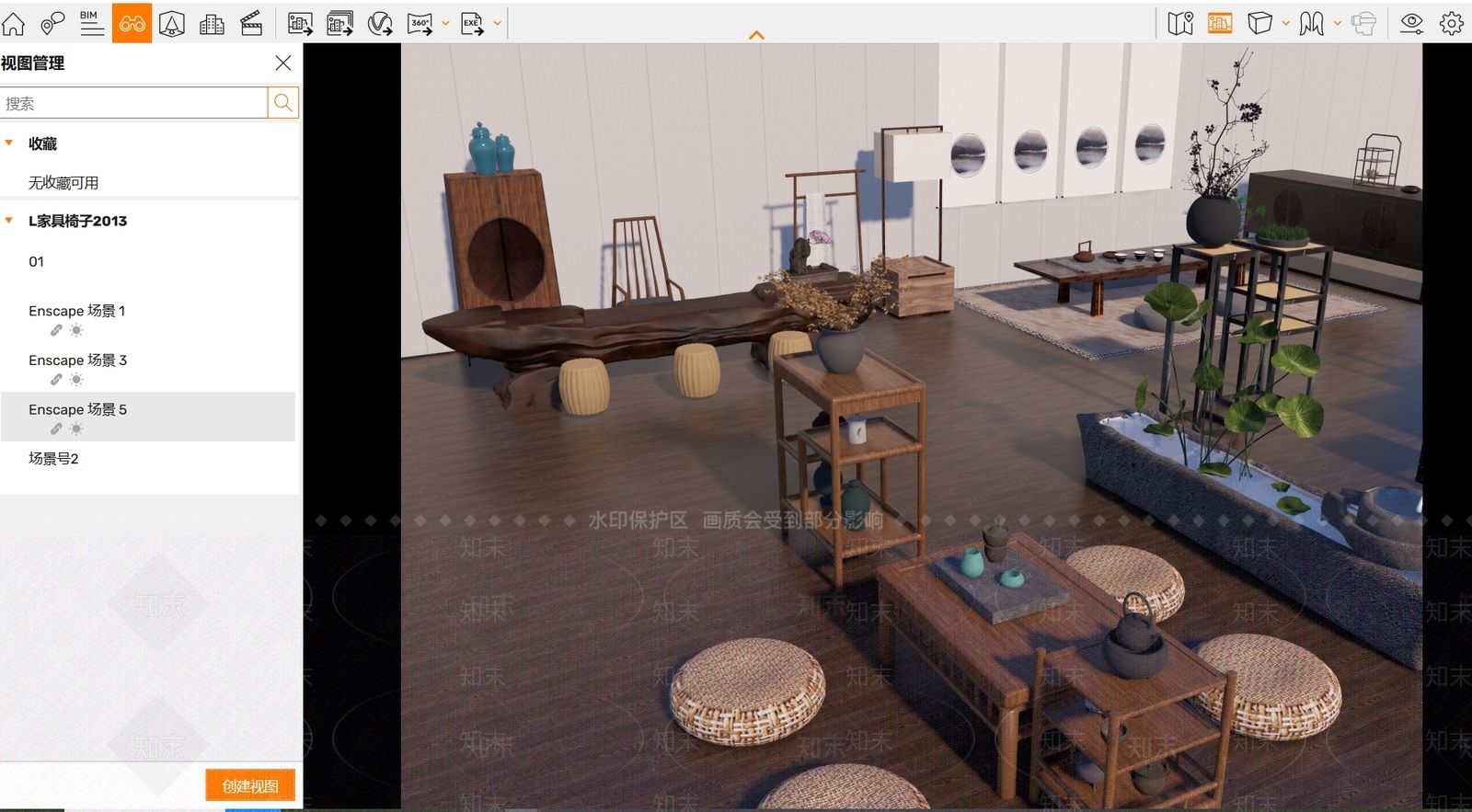Click the EXE standalone export icon
1472x812 pixels.
coord(472,23)
